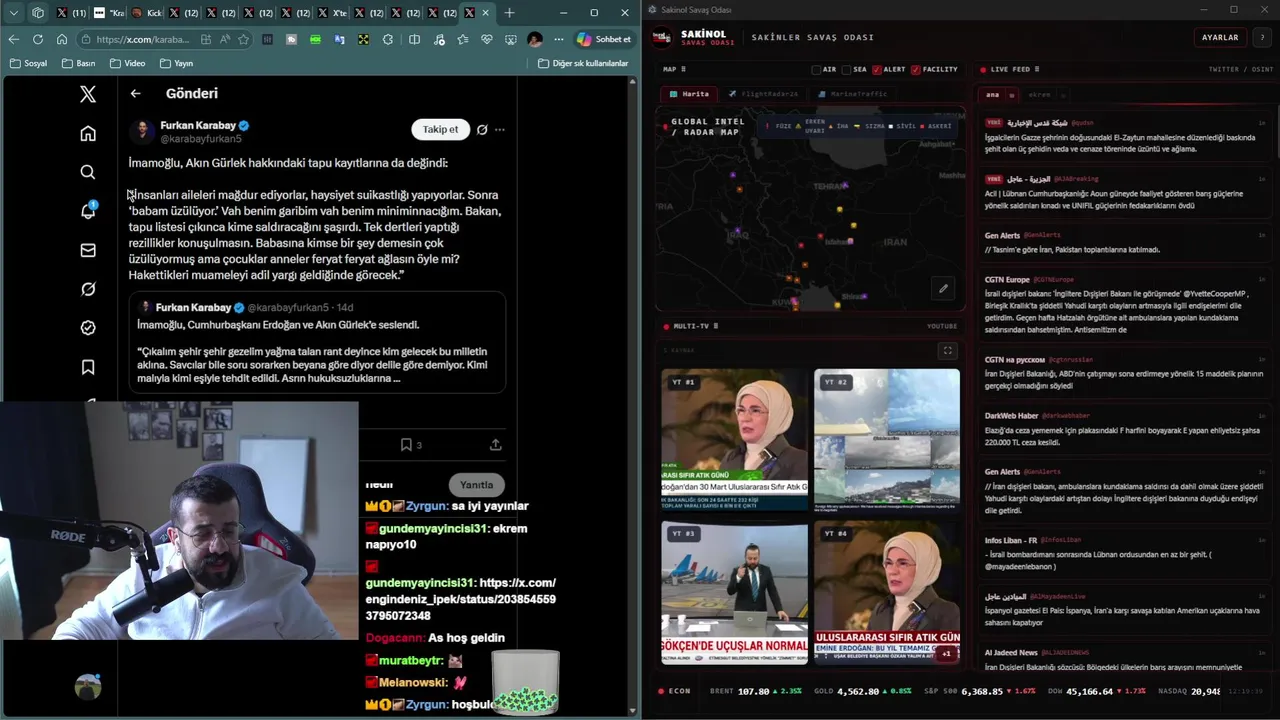
Task: Open the Video bookmarks folder
Action: tap(128, 63)
